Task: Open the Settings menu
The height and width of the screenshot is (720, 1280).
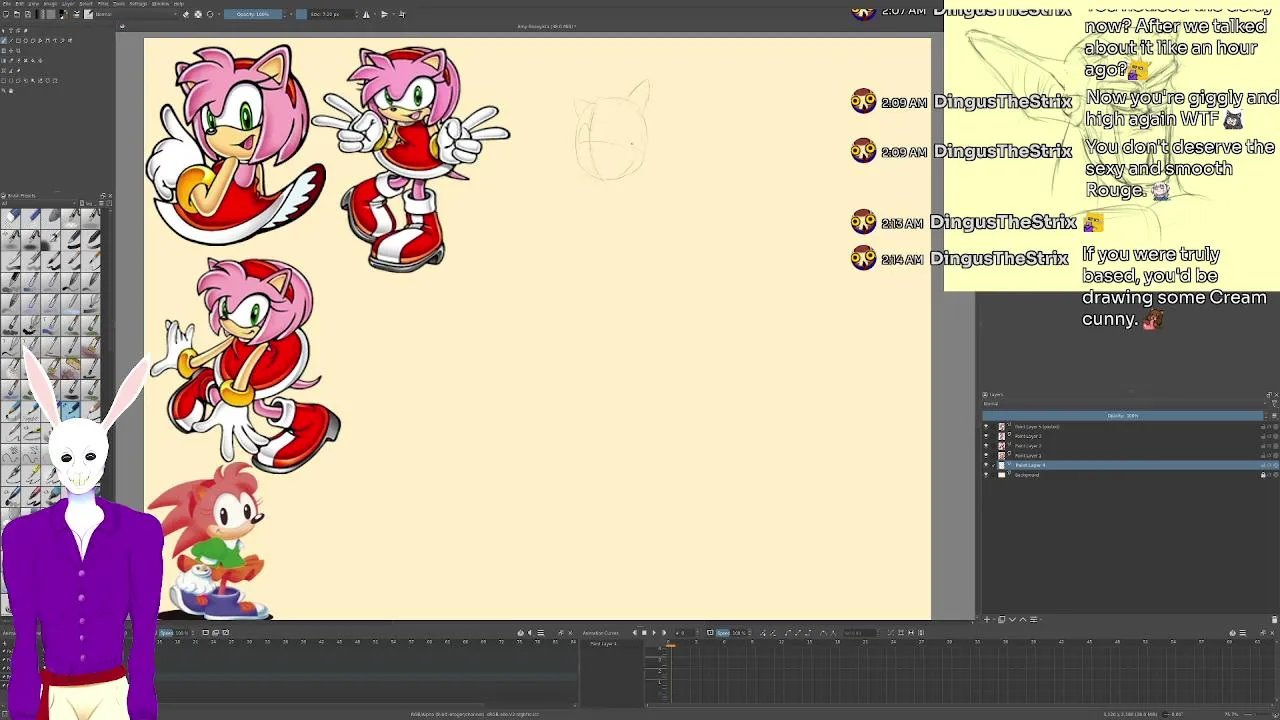Action: [x=138, y=4]
